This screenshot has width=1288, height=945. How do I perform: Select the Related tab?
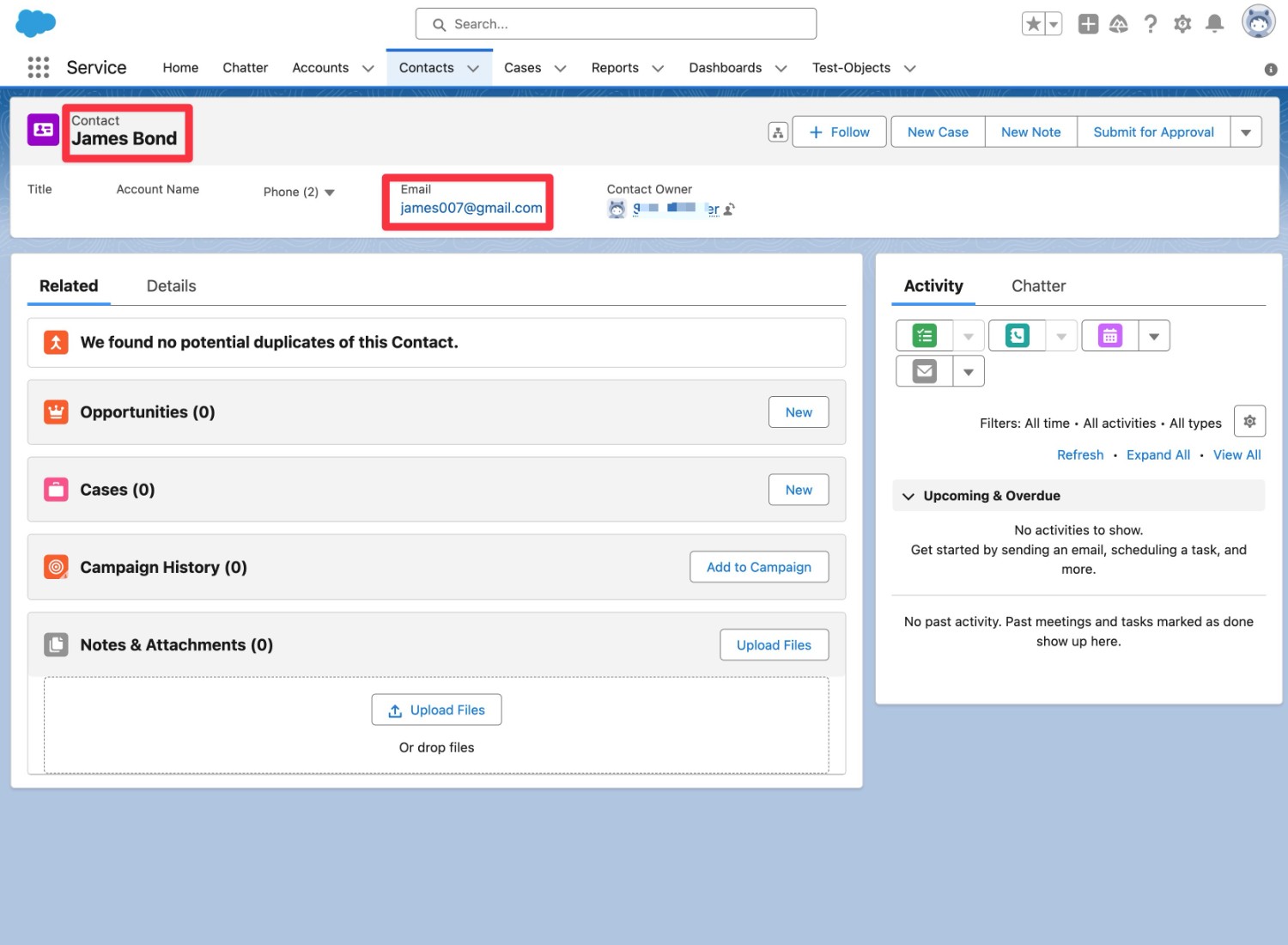[x=69, y=286]
